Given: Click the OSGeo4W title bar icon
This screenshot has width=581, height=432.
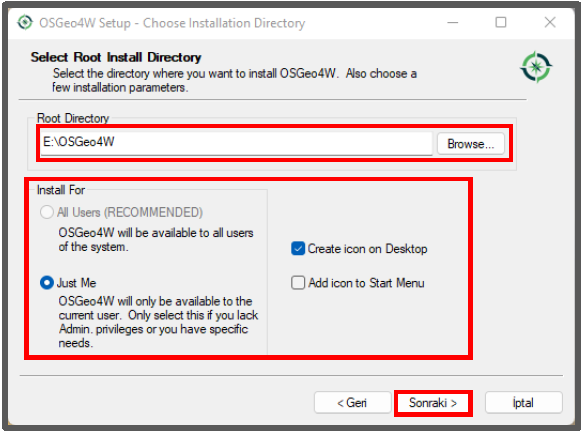Looking at the screenshot, I should tap(25, 23).
